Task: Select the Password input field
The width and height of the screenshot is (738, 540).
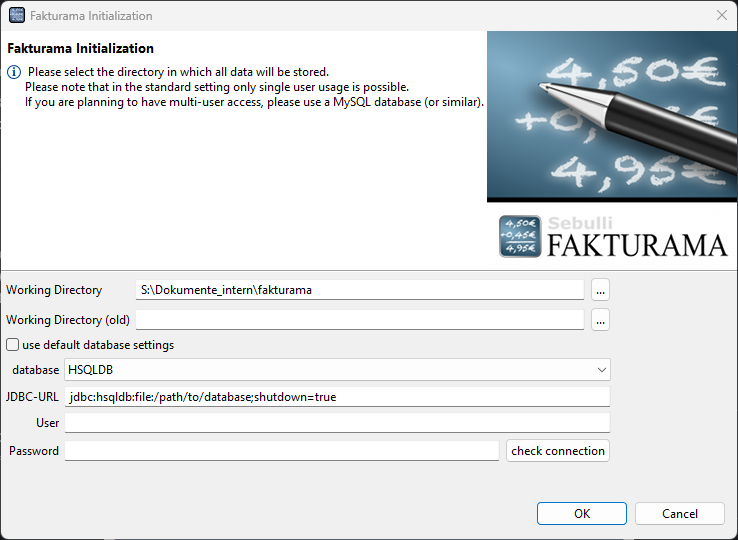Action: click(x=281, y=451)
